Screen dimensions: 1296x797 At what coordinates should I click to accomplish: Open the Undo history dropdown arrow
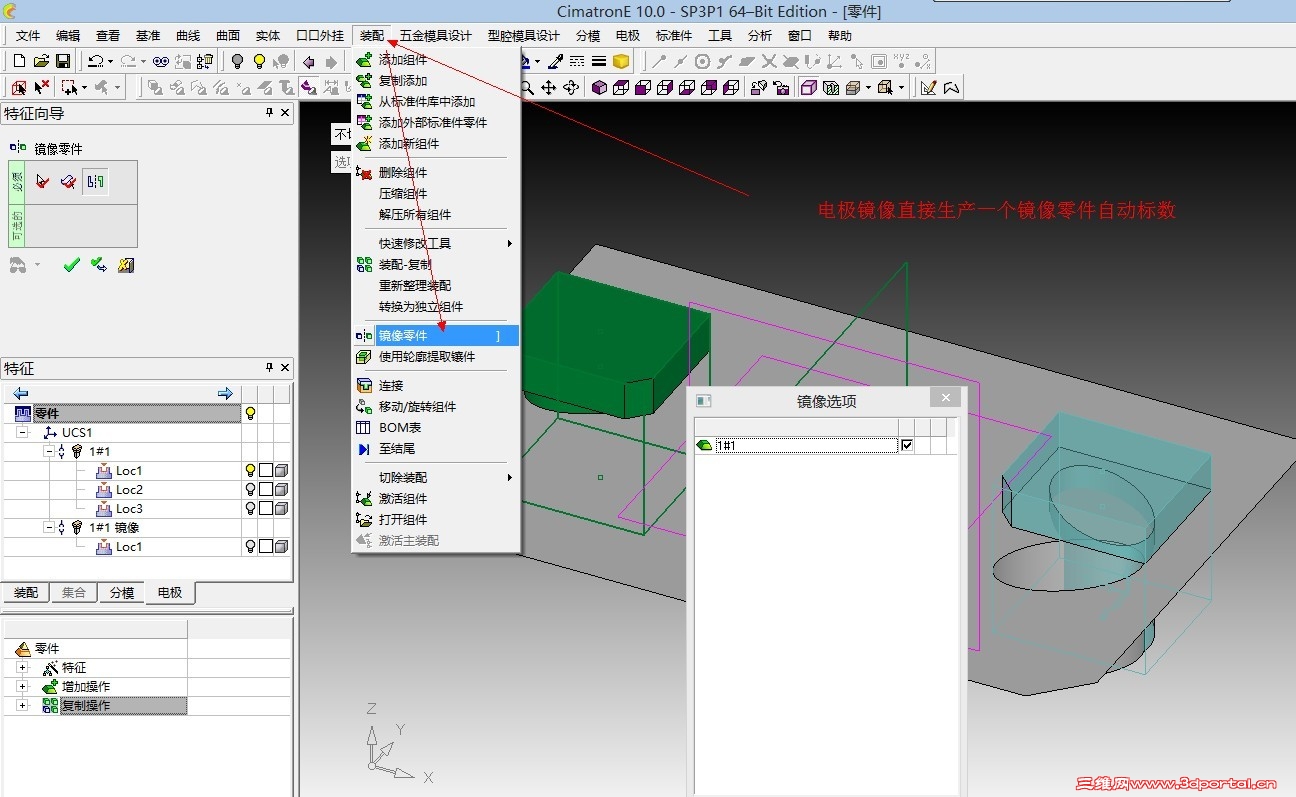(110, 61)
